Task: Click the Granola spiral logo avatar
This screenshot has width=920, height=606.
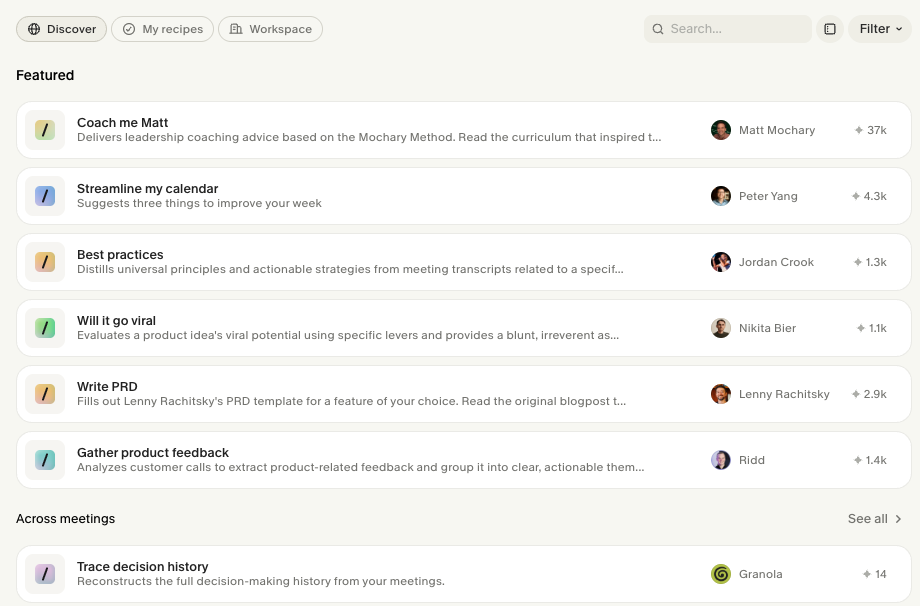Action: click(721, 574)
